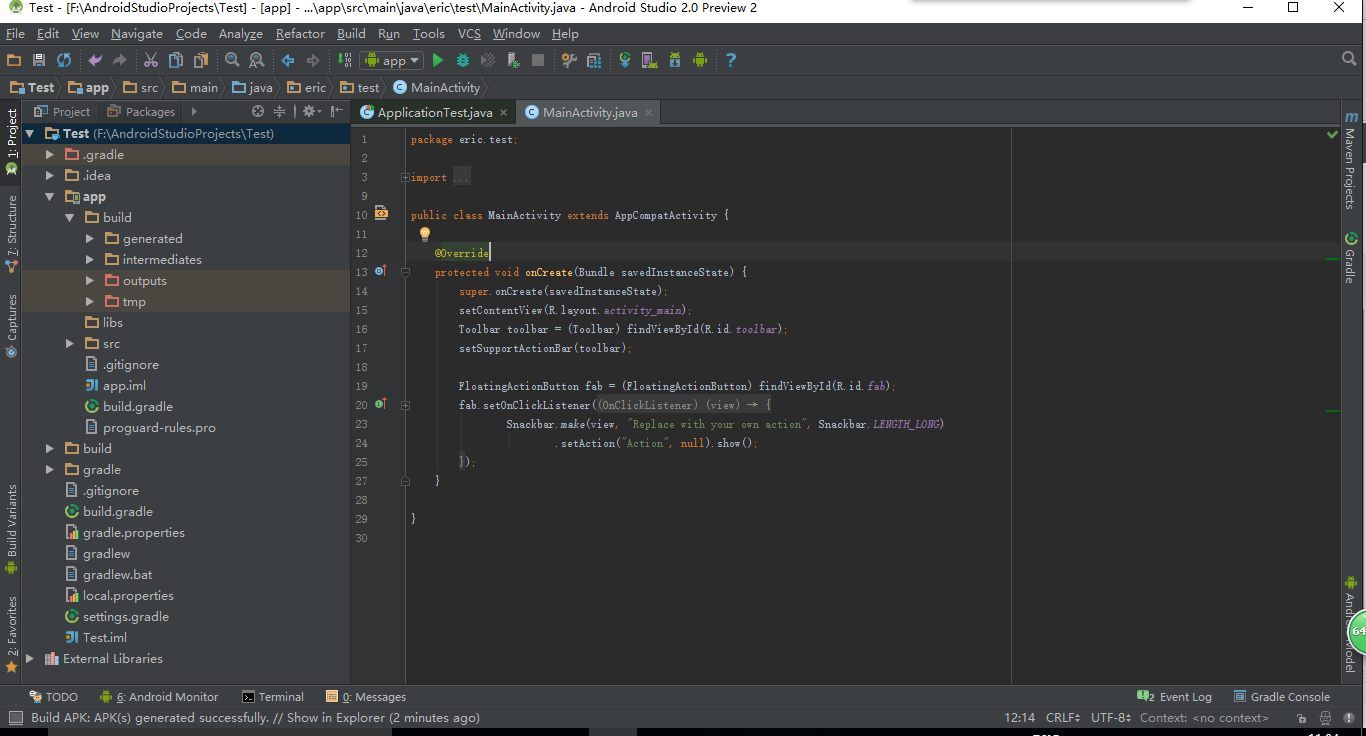The height and width of the screenshot is (736, 1366).
Task: Hide the Project tool window
Action: pos(335,111)
